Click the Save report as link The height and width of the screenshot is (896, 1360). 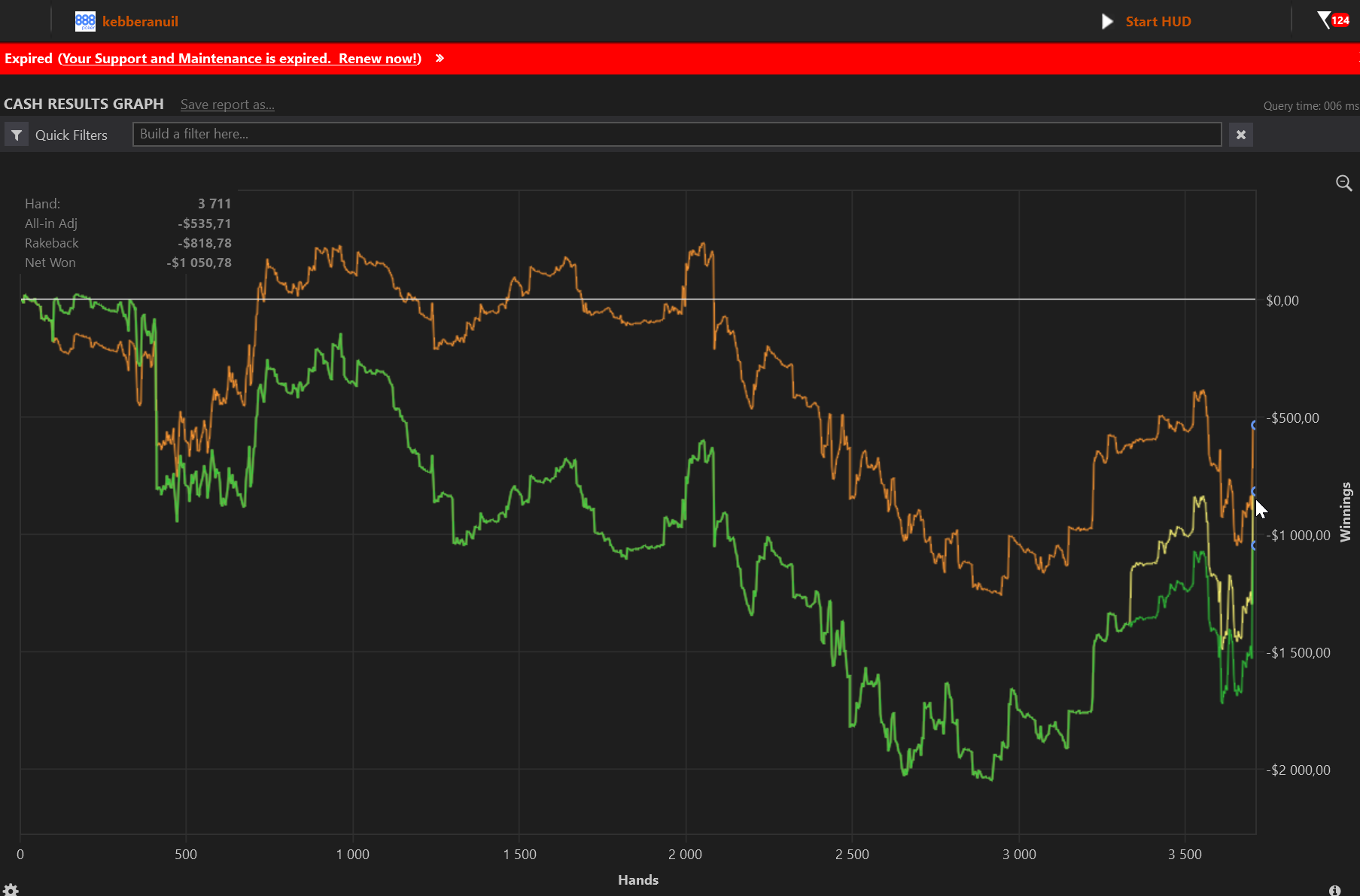point(227,105)
